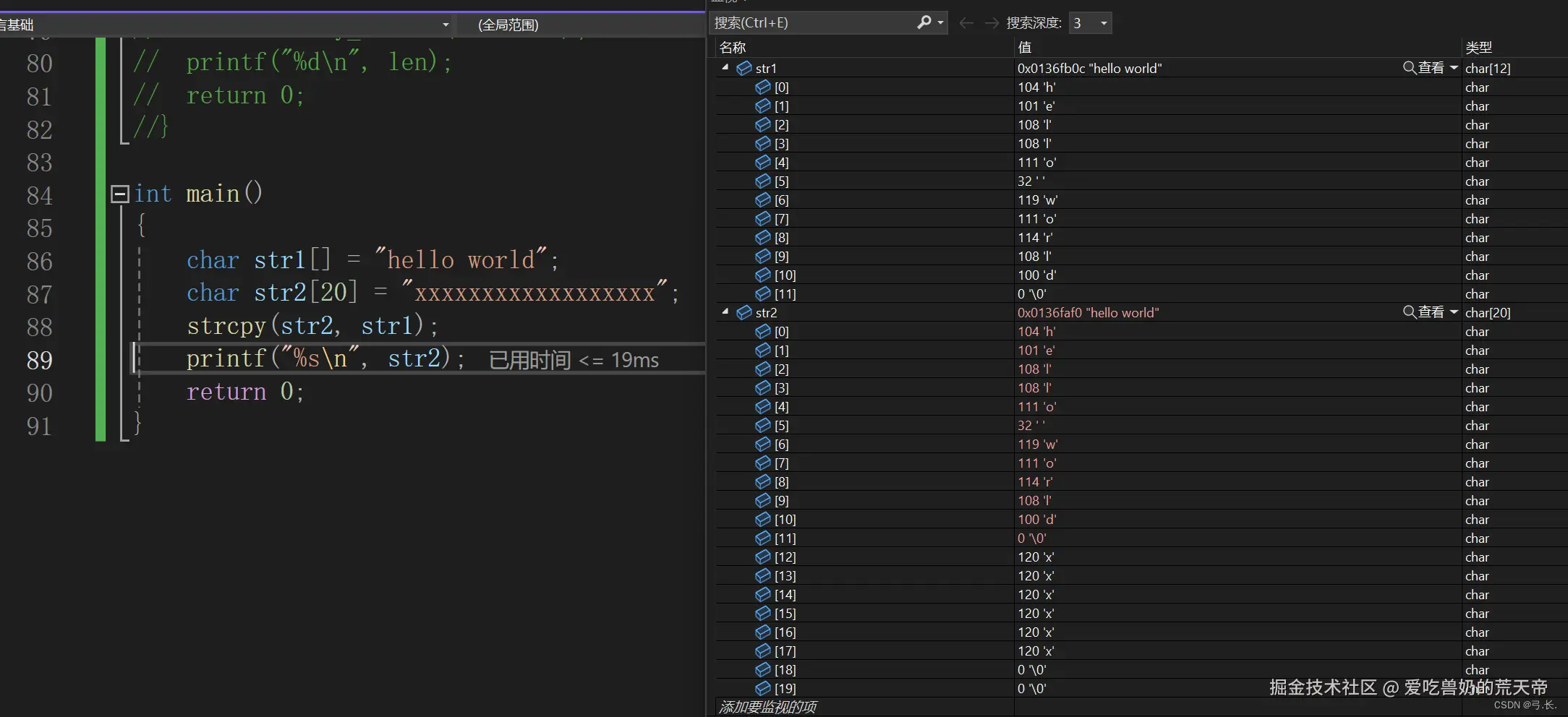
Task: Click line number 89 in the editor
Action: pyautogui.click(x=40, y=360)
